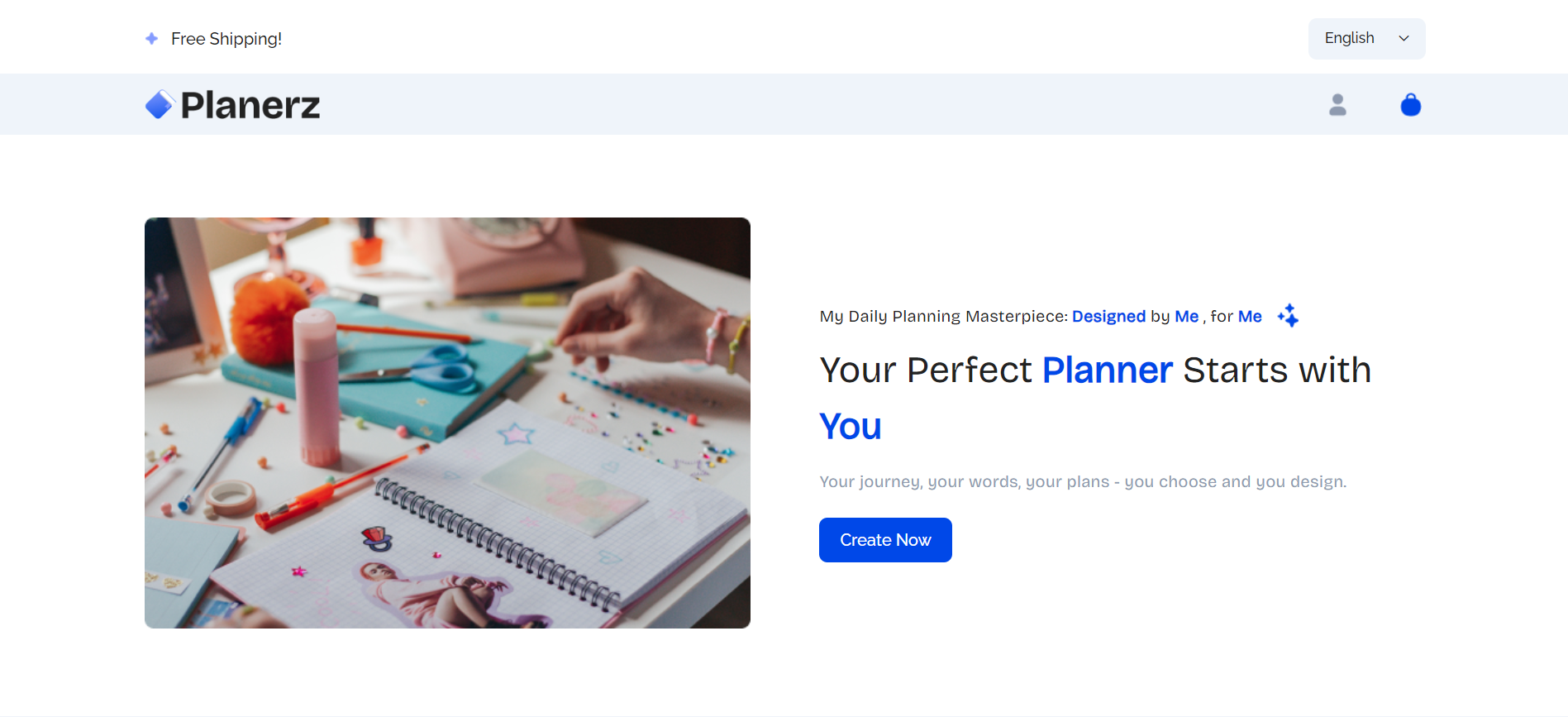The image size is (1568, 717).
Task: Open the user account profile icon
Action: [1337, 105]
